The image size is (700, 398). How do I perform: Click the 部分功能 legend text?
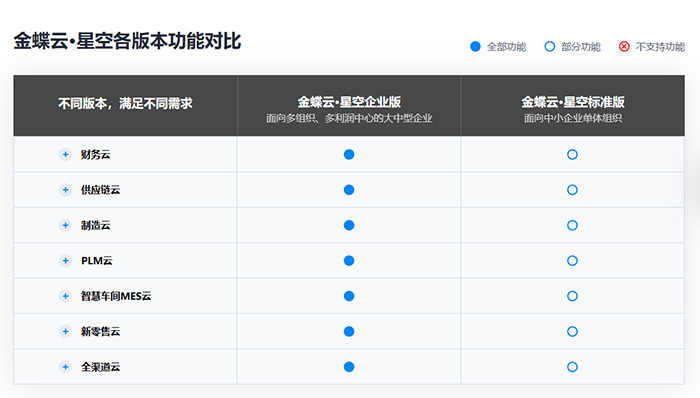coord(581,47)
